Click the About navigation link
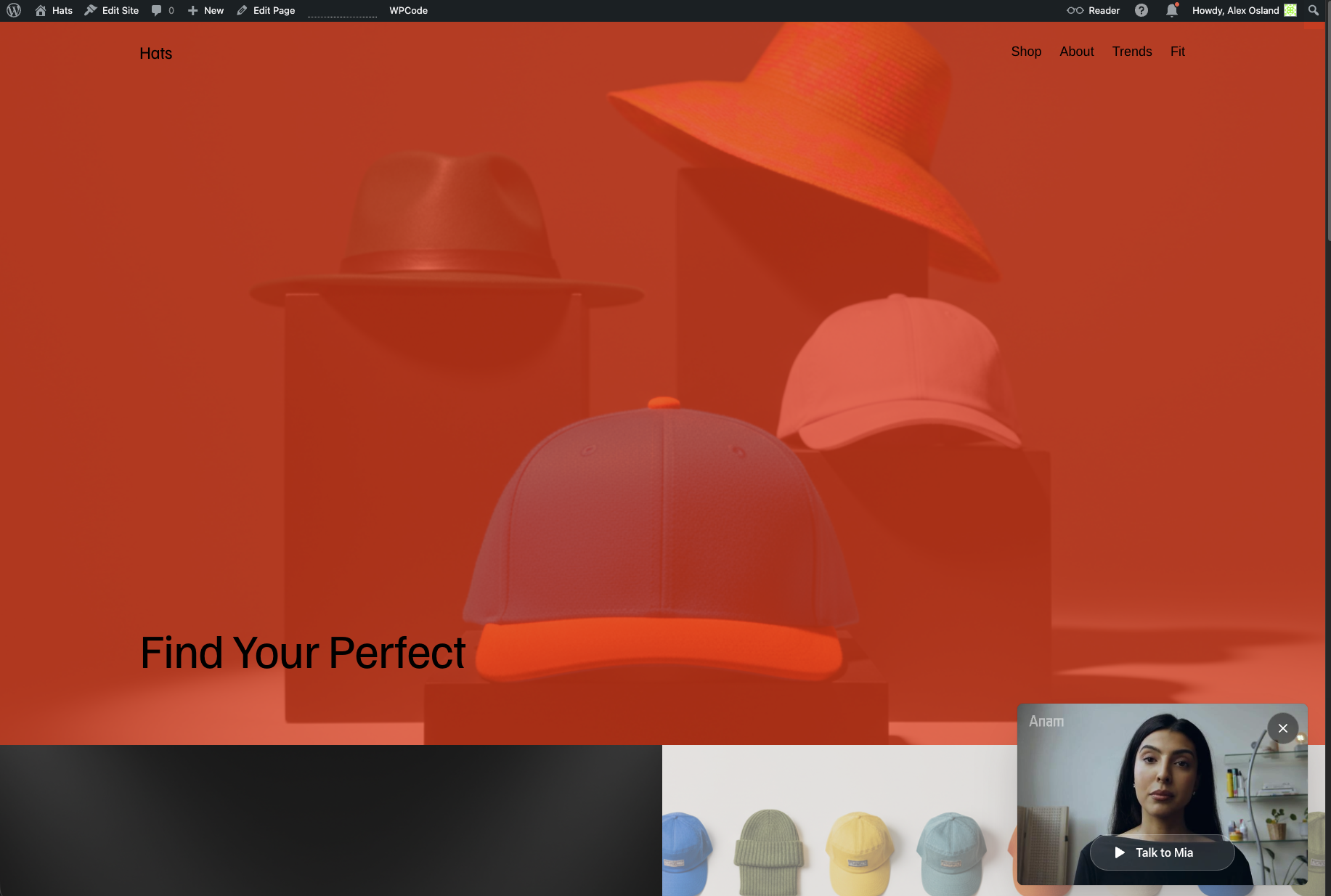 point(1076,52)
